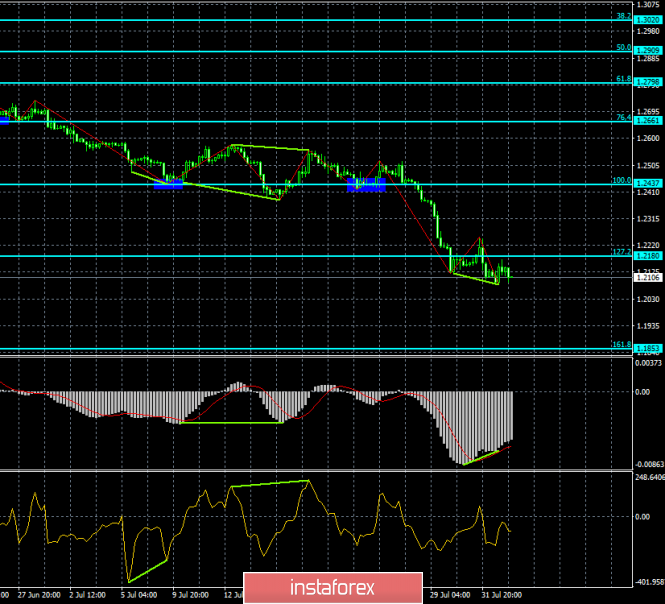Select the 1.1935 price axis value

coord(648,326)
